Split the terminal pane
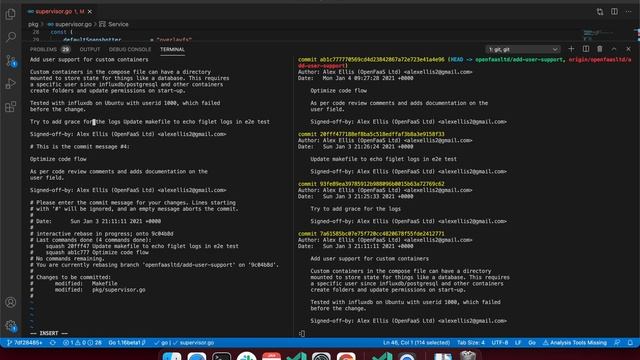Screen dimensions: 640x360 [x=586, y=49]
